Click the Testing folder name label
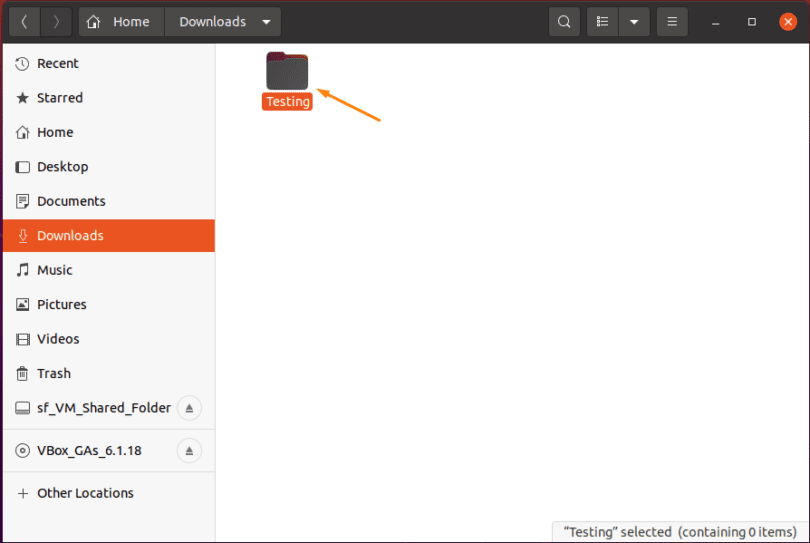The width and height of the screenshot is (810, 543). coord(288,101)
